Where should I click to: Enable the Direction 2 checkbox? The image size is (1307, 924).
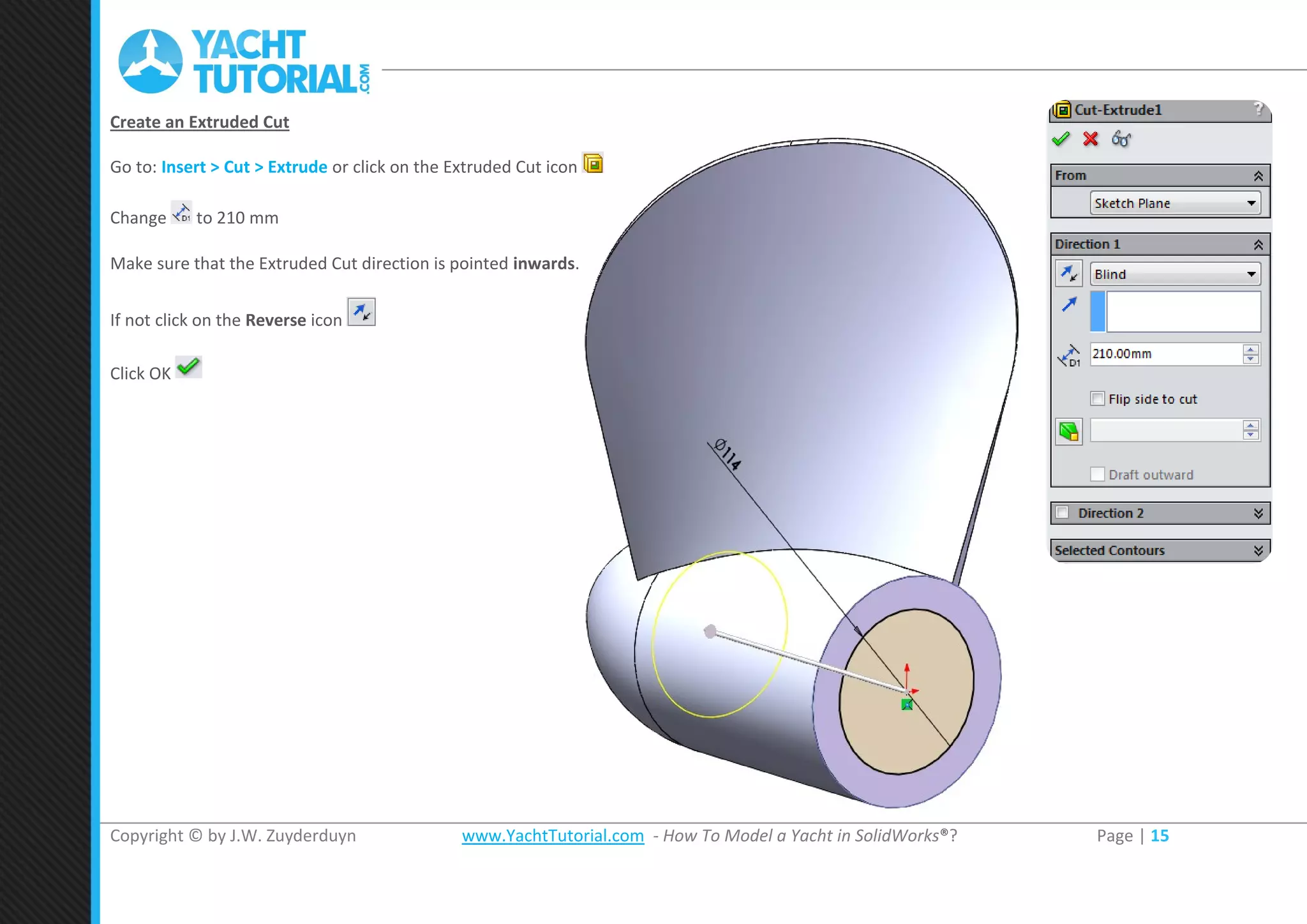(x=1063, y=513)
